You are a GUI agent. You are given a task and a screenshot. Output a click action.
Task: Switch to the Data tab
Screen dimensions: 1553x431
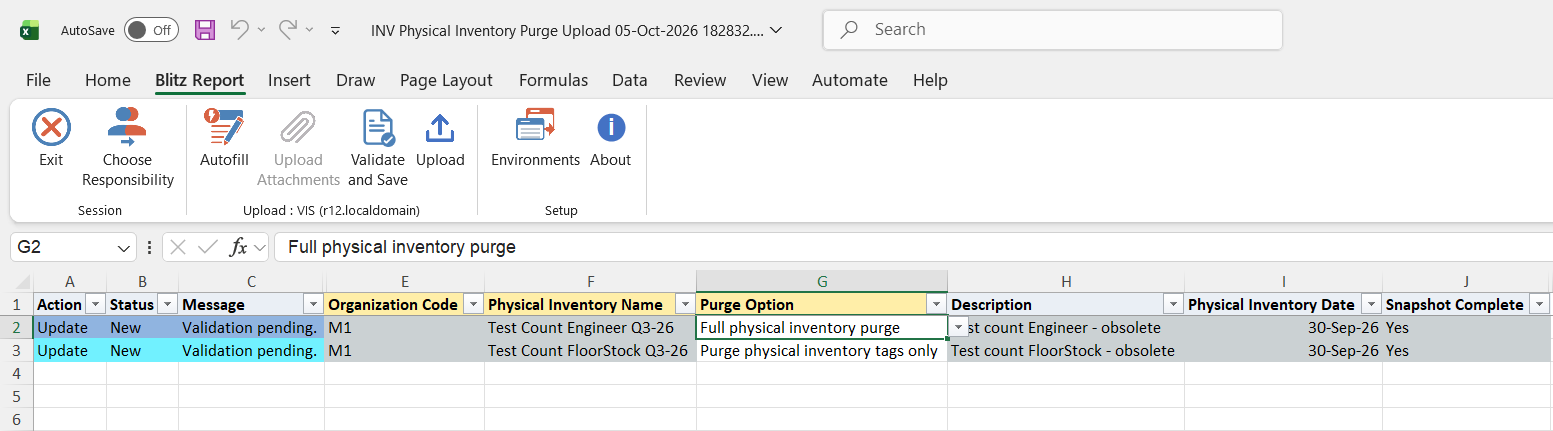pyautogui.click(x=630, y=80)
